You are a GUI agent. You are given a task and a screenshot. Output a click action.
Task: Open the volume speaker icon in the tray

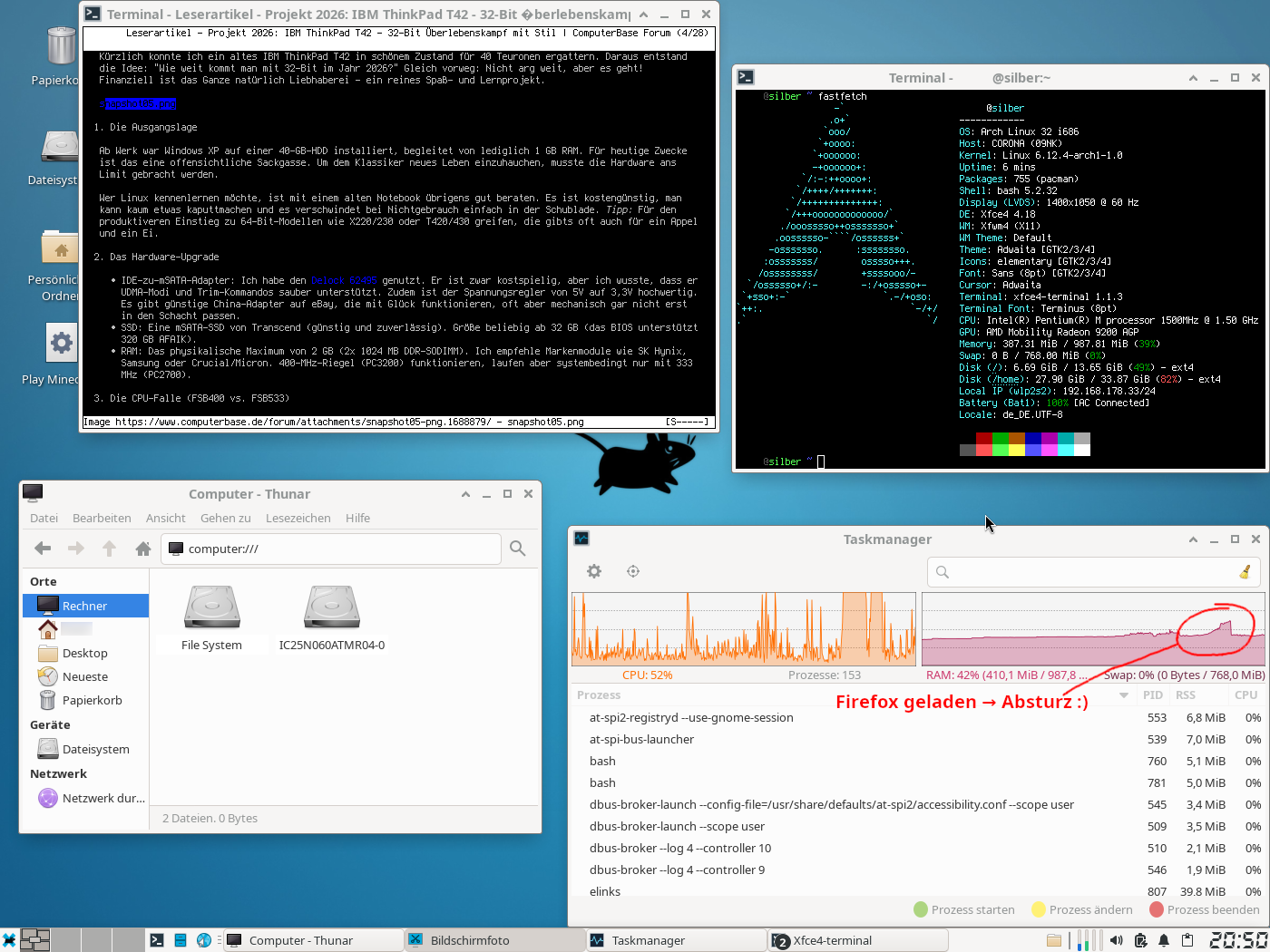1117,940
